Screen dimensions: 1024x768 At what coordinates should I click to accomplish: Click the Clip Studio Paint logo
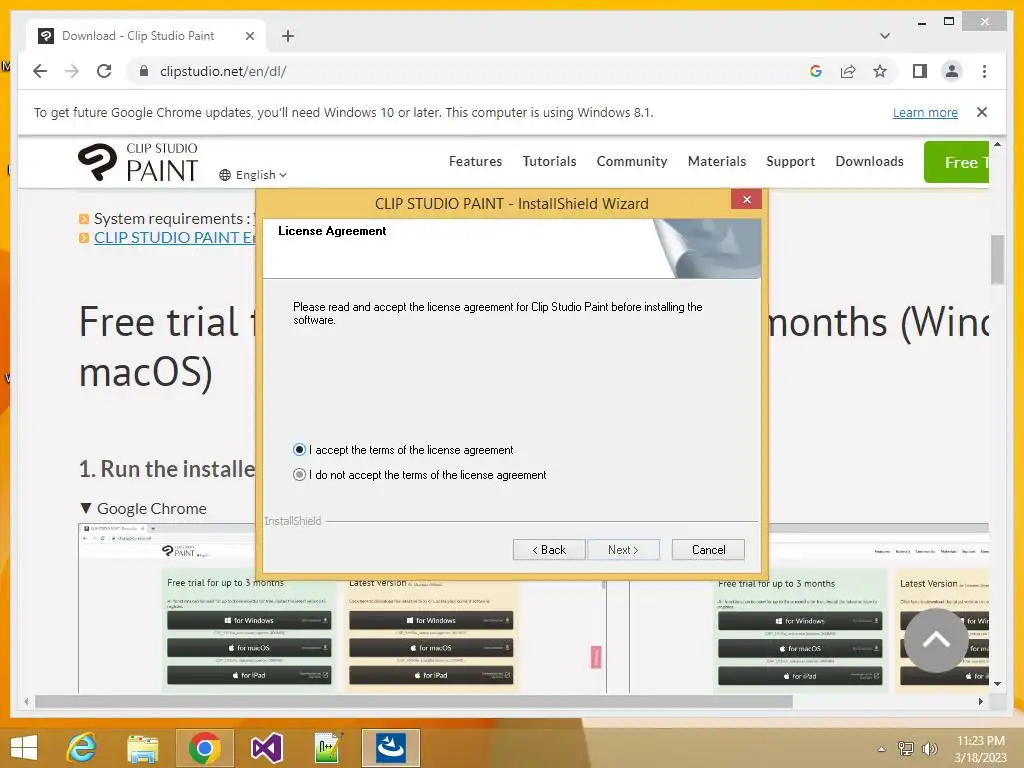[138, 162]
